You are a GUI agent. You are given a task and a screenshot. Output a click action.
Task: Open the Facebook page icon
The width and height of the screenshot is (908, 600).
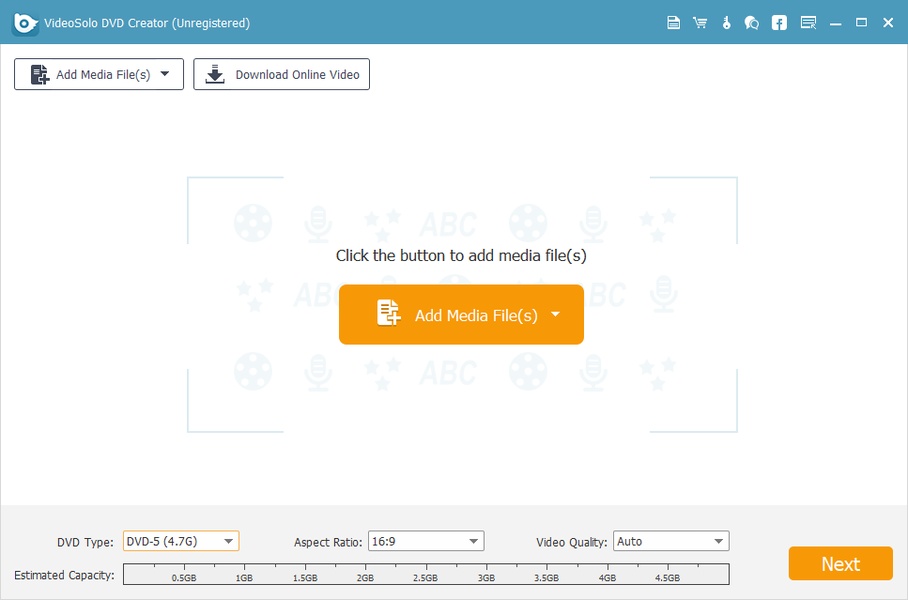click(x=779, y=23)
